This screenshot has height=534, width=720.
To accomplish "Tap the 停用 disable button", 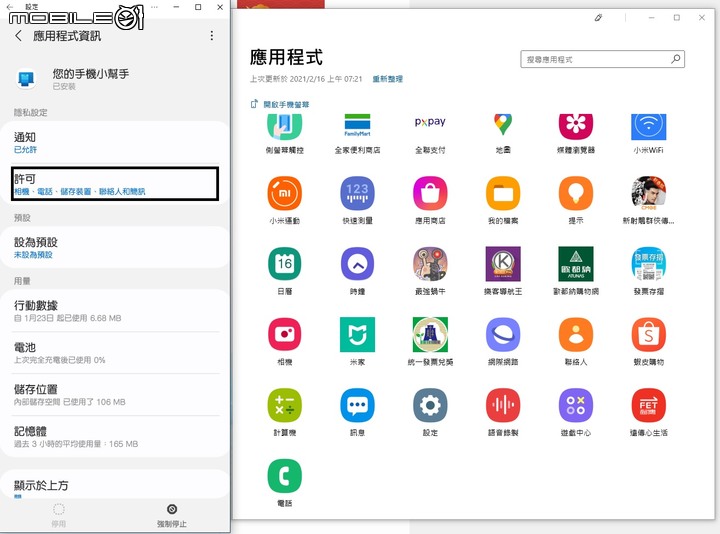I will click(59, 515).
